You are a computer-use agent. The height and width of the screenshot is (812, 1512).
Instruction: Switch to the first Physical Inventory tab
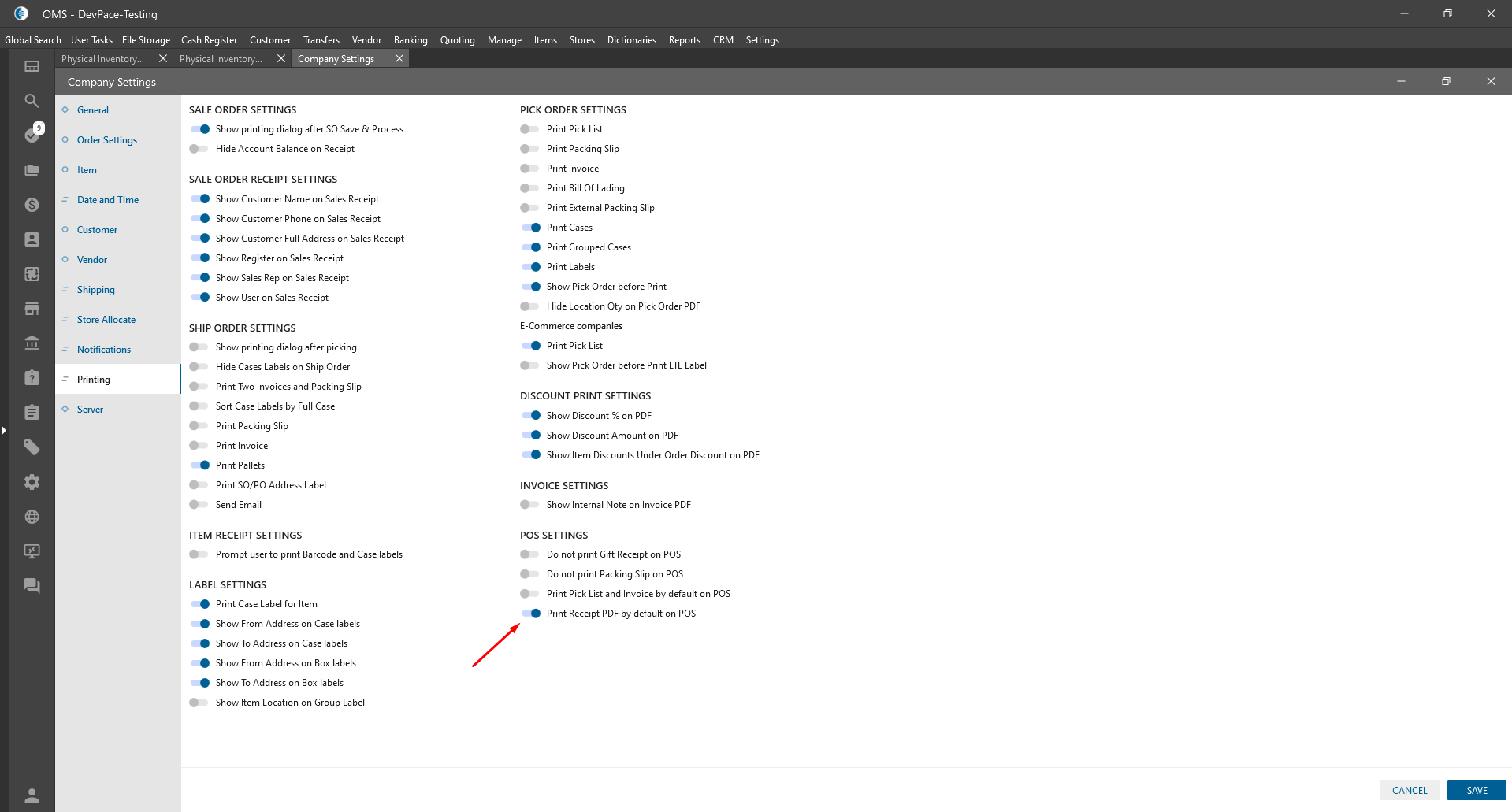click(103, 59)
